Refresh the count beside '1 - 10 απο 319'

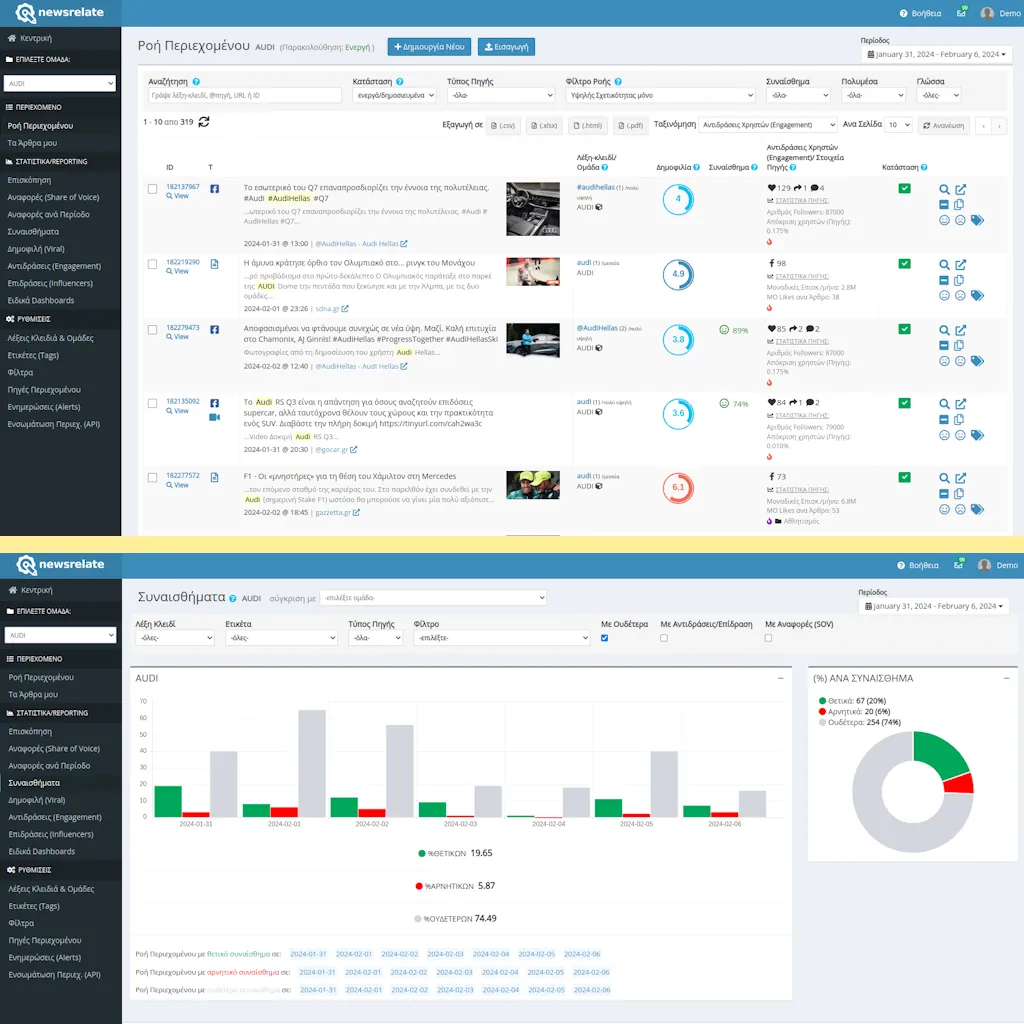click(x=204, y=122)
